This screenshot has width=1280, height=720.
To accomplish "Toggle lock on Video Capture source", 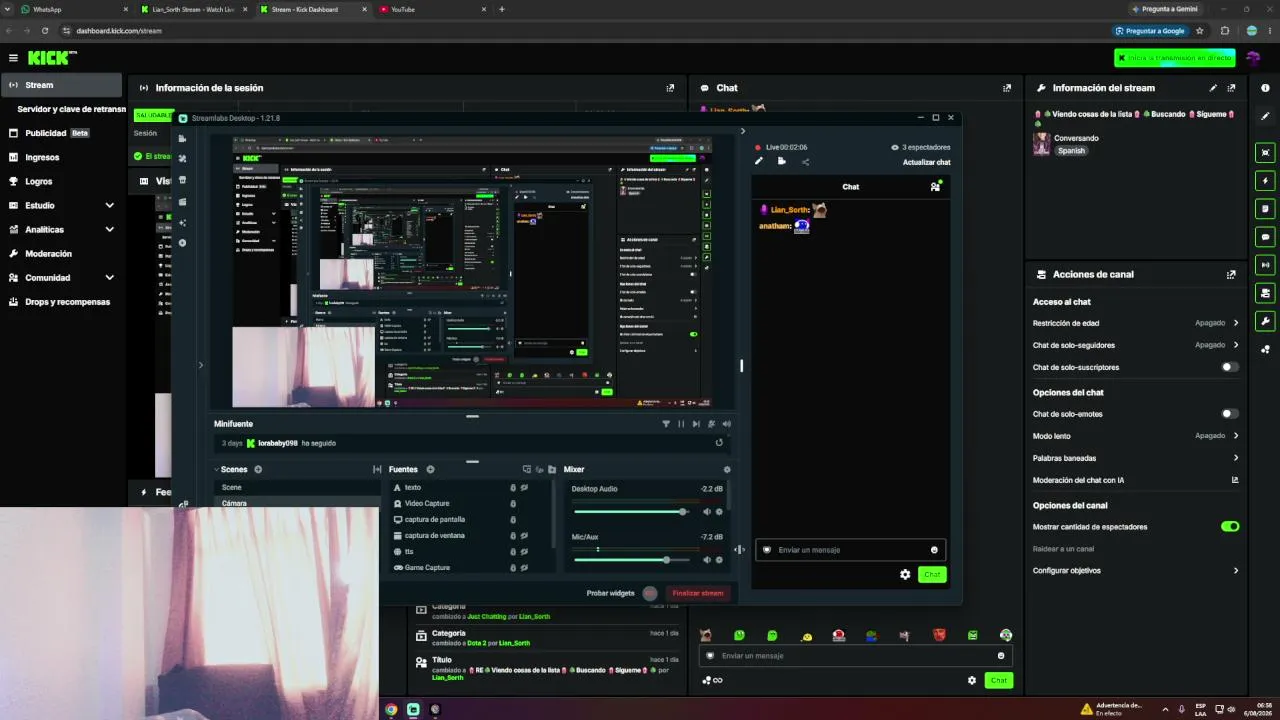I will point(513,503).
